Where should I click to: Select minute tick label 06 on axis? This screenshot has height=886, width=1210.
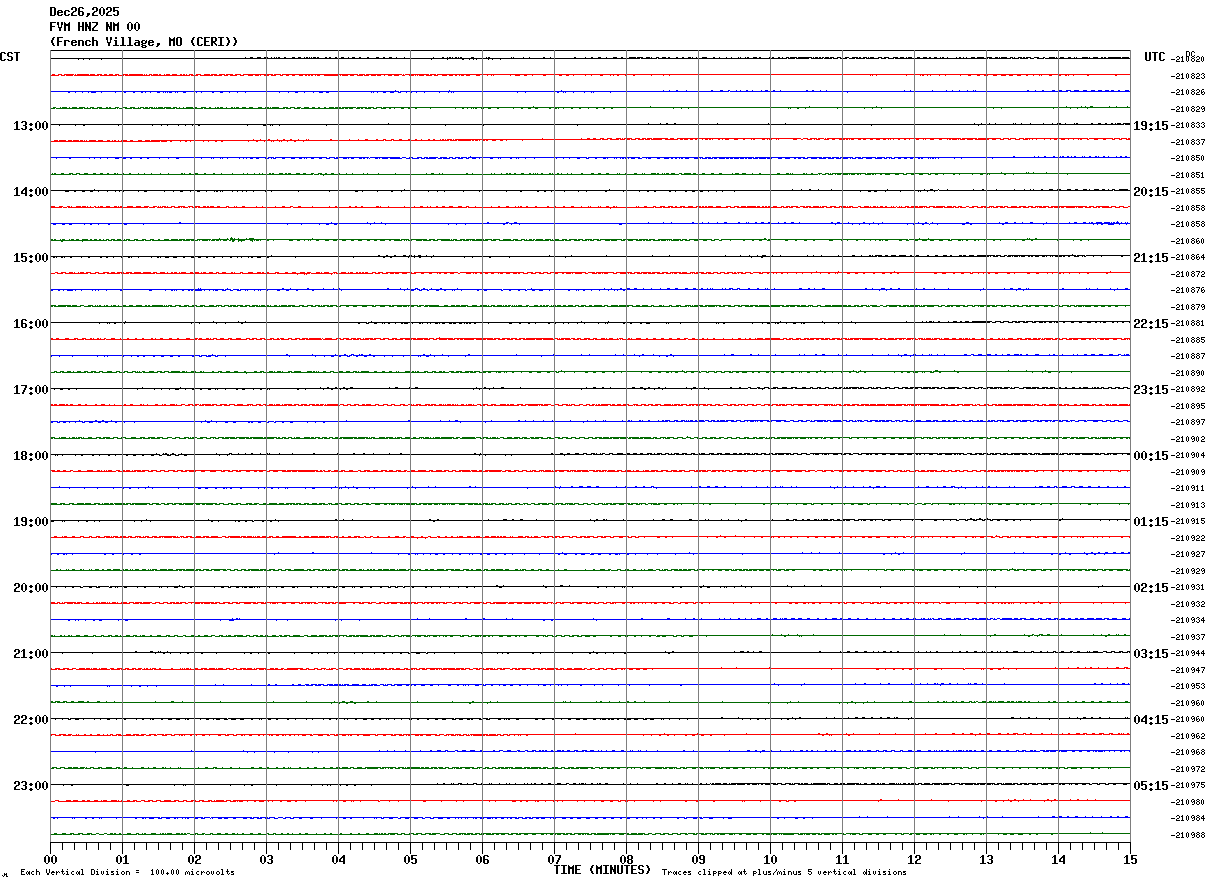click(482, 859)
